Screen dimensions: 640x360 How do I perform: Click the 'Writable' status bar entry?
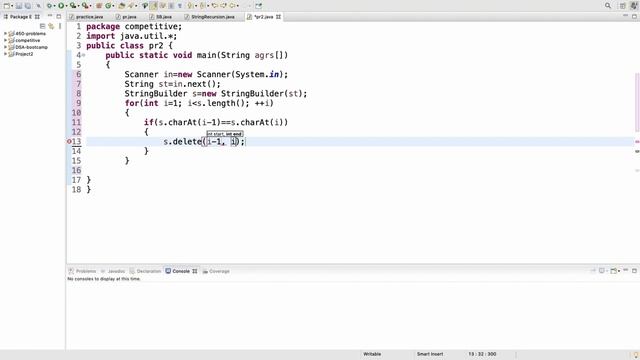click(372, 354)
